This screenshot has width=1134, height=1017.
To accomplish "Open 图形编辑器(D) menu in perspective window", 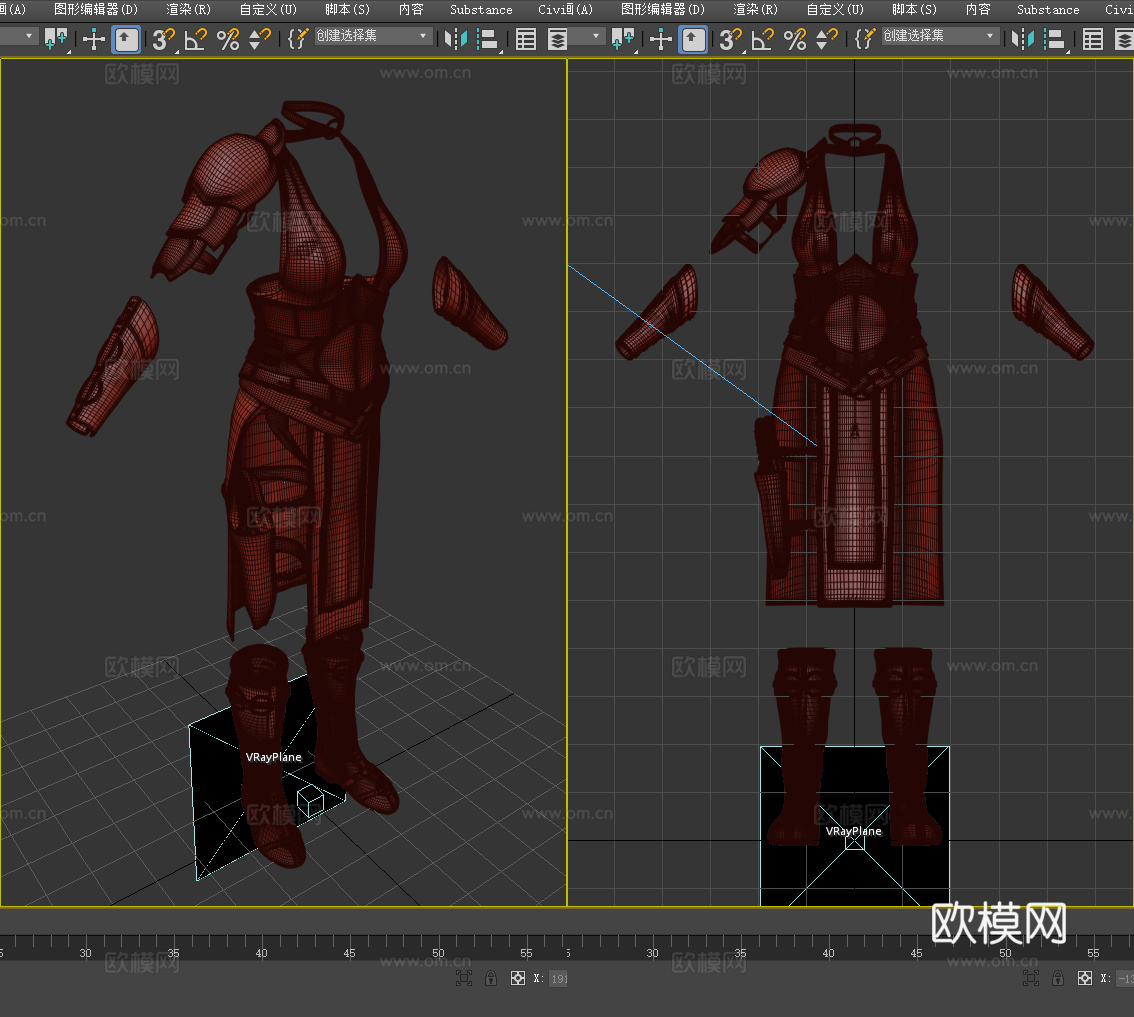I will 95,9.
